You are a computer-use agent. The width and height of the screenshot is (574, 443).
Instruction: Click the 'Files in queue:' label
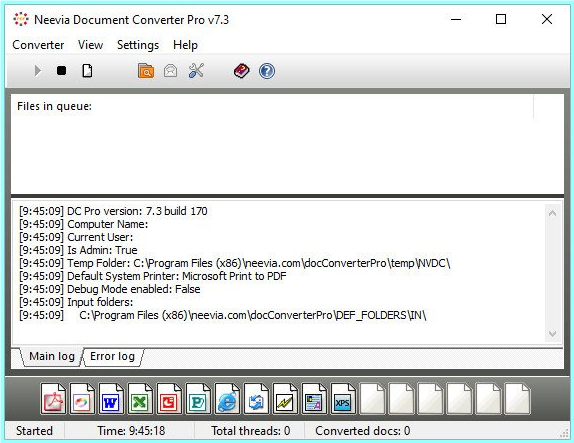pos(55,106)
